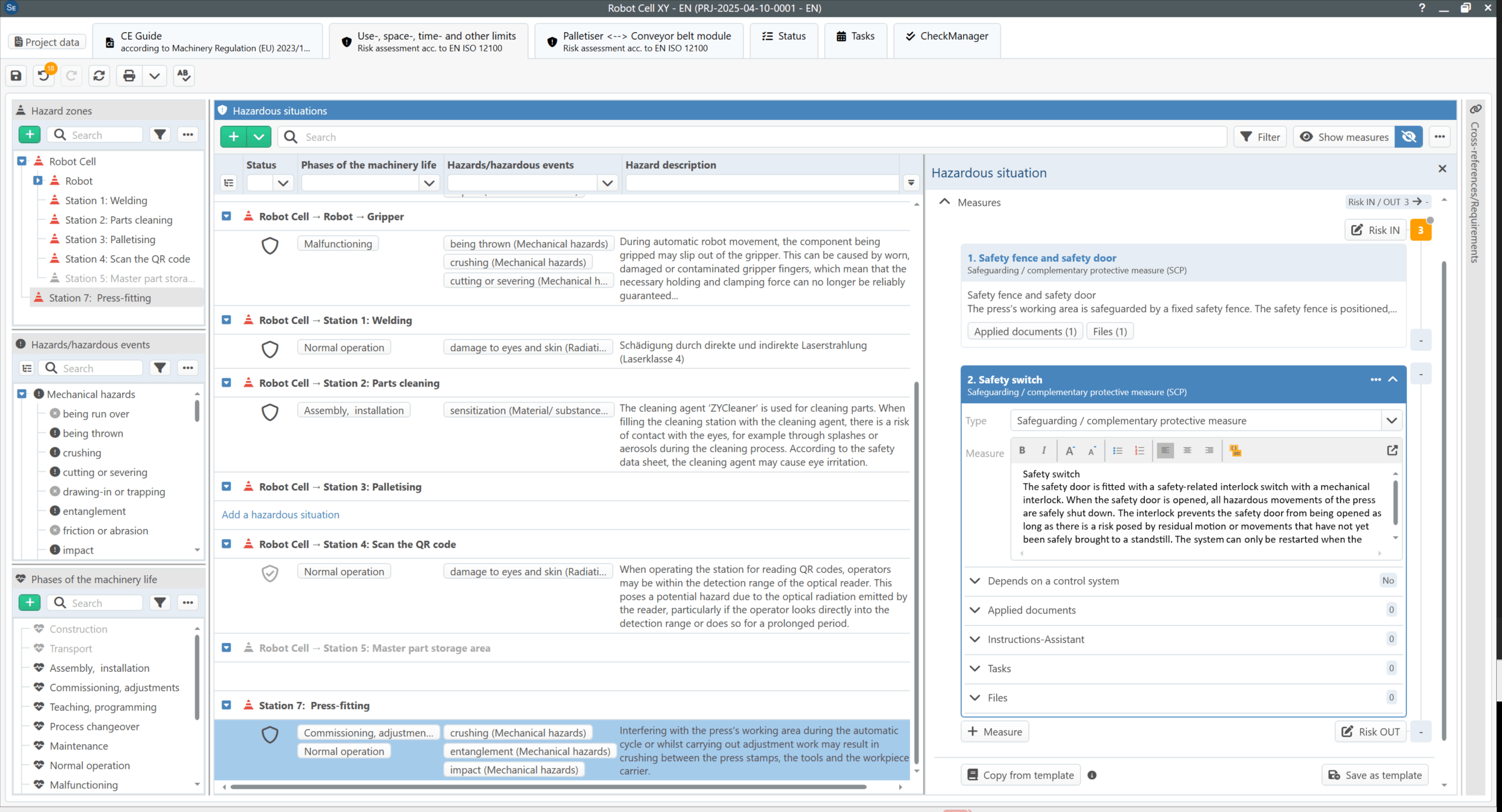Screen dimensions: 1502x812
Task: Click the print icon in toolbar
Action: (129, 75)
